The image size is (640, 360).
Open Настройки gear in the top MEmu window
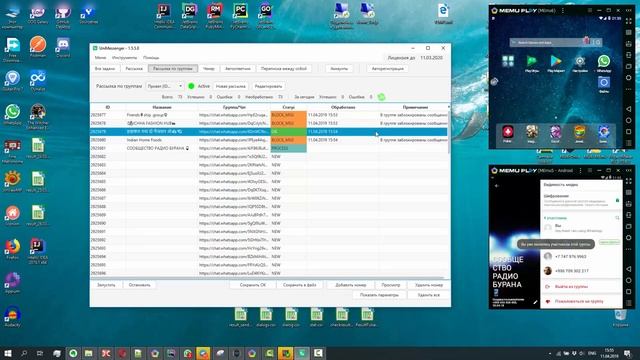tap(580, 62)
